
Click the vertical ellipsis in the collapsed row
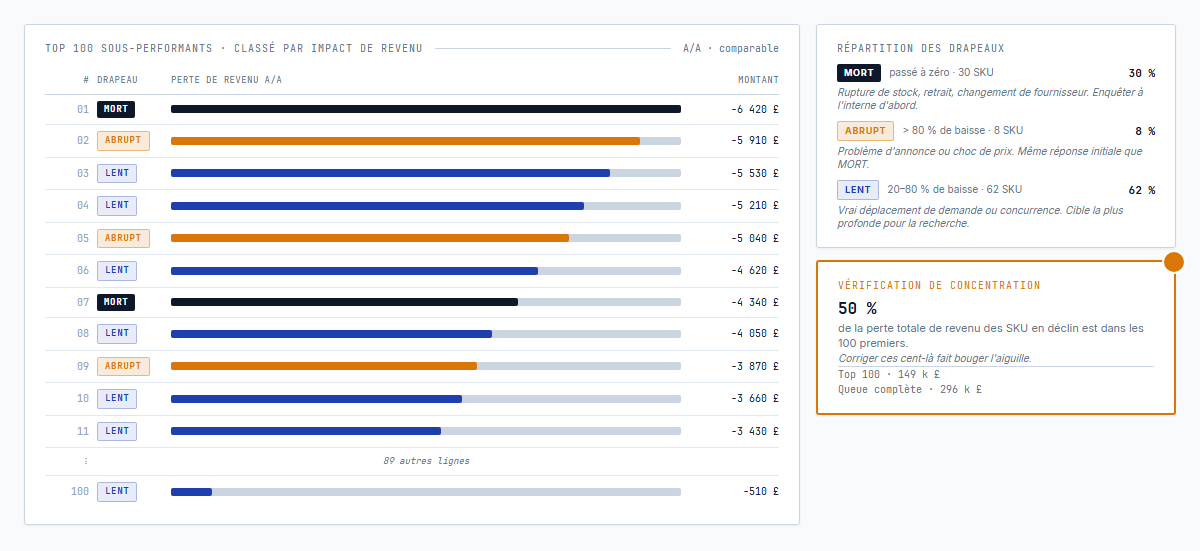click(86, 461)
